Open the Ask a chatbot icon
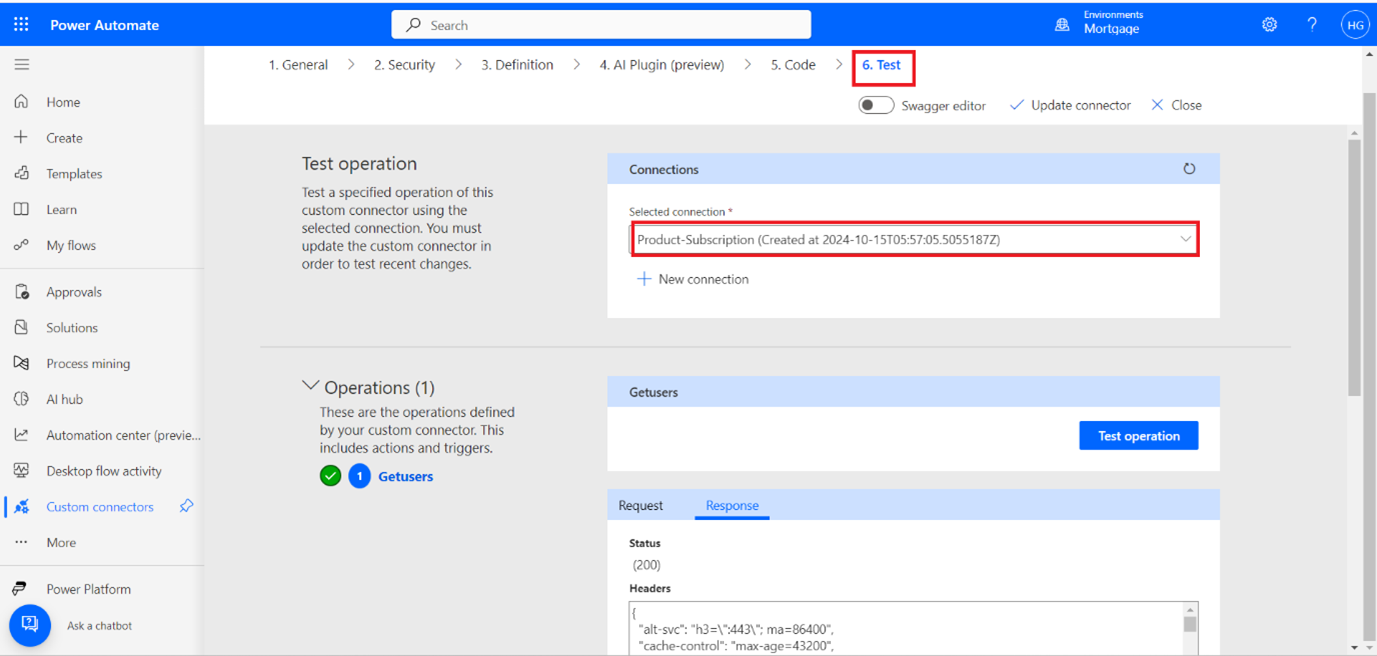1377x656 pixels. click(30, 625)
